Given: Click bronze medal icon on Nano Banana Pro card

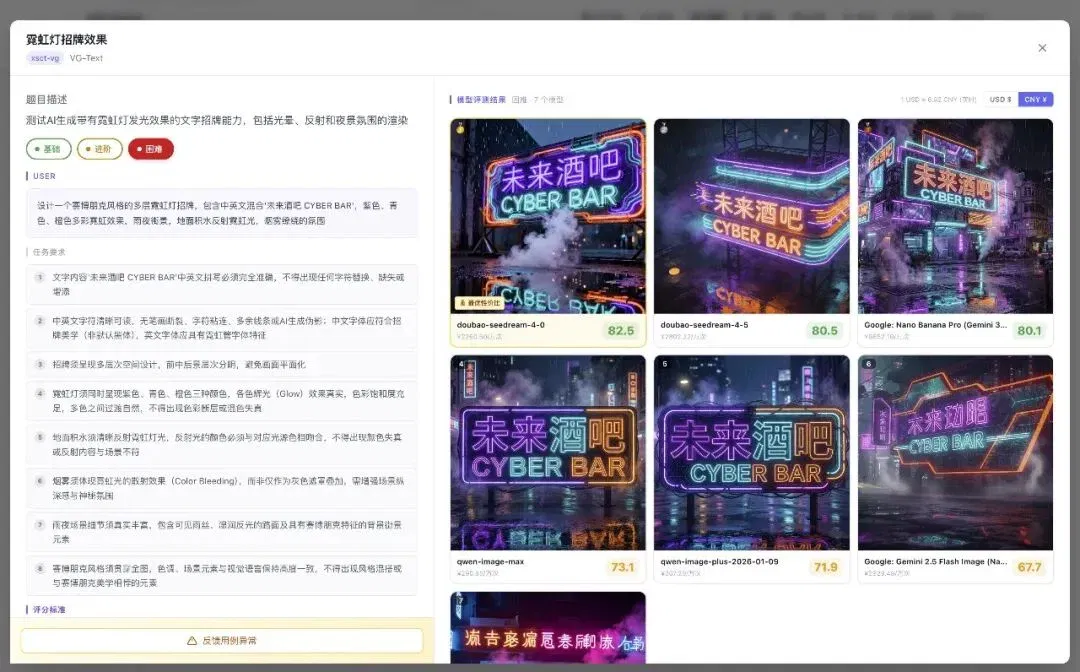Looking at the screenshot, I should tap(868, 128).
